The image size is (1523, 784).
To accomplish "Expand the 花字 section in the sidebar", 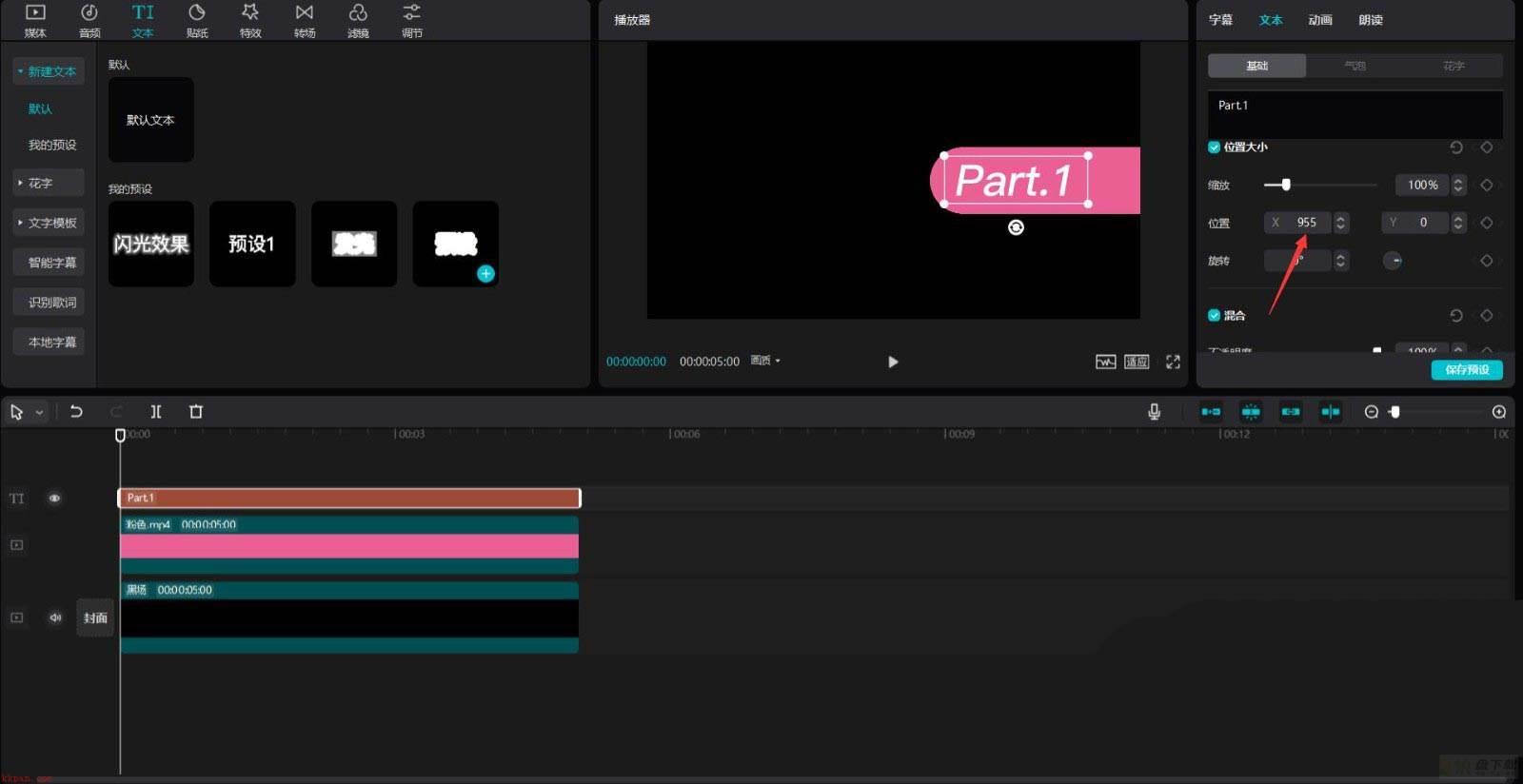I will 49,183.
